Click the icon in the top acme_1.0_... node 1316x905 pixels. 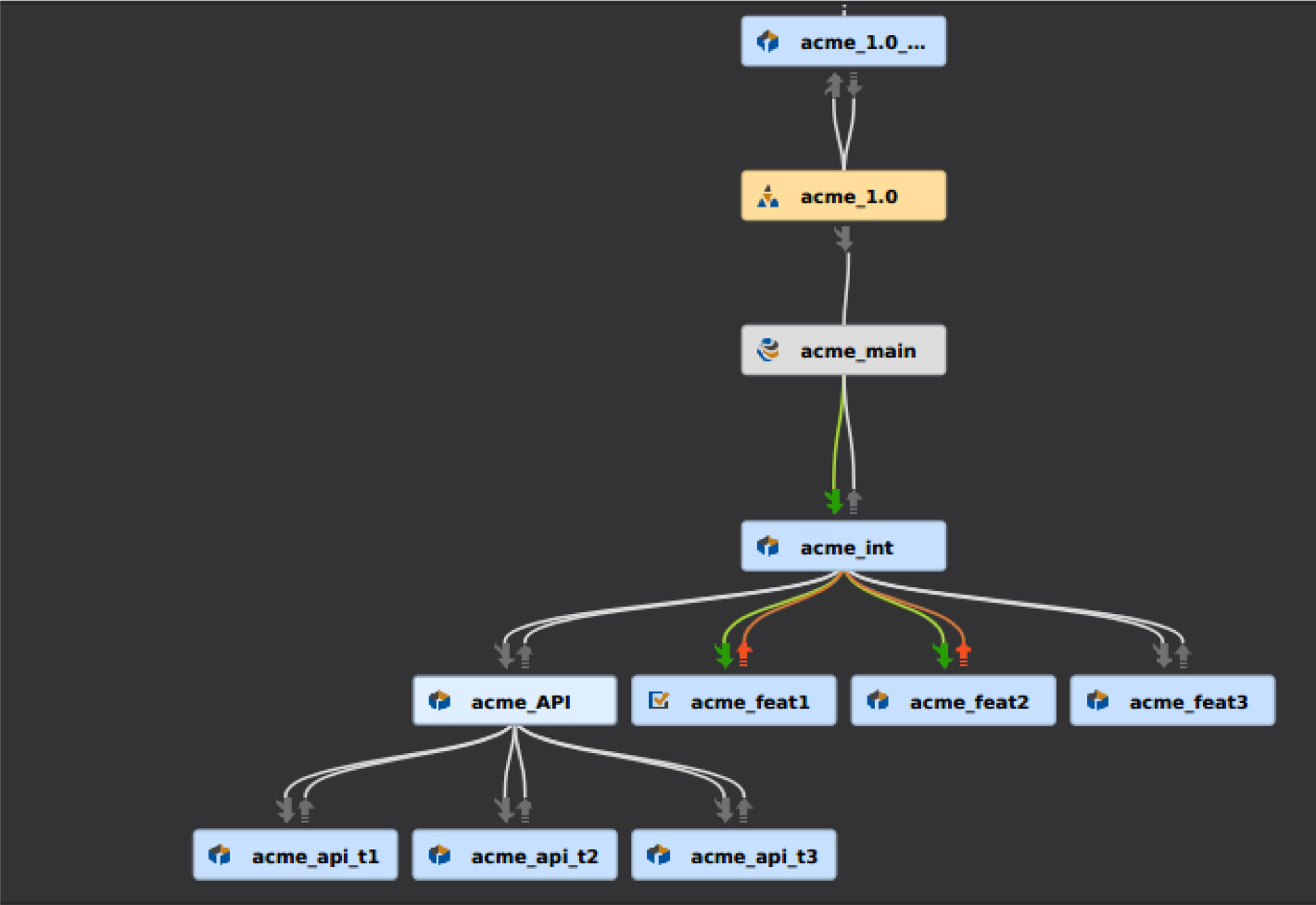coord(768,42)
